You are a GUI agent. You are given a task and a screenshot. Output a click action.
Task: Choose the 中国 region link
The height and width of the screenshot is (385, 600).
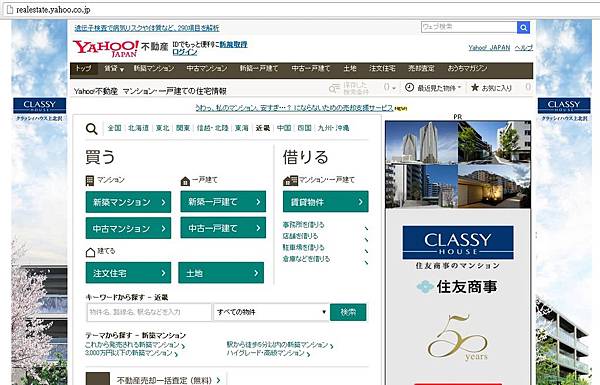[284, 128]
